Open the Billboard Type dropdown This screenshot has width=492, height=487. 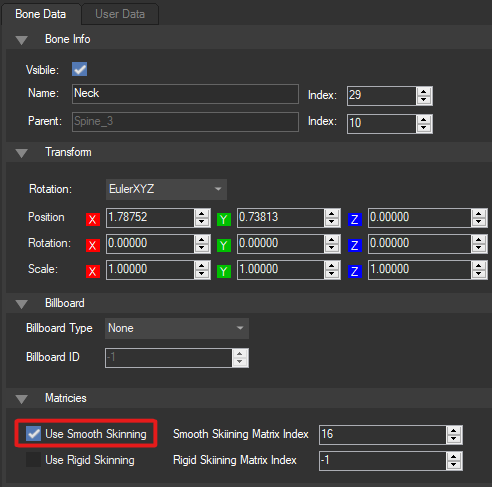tap(177, 328)
